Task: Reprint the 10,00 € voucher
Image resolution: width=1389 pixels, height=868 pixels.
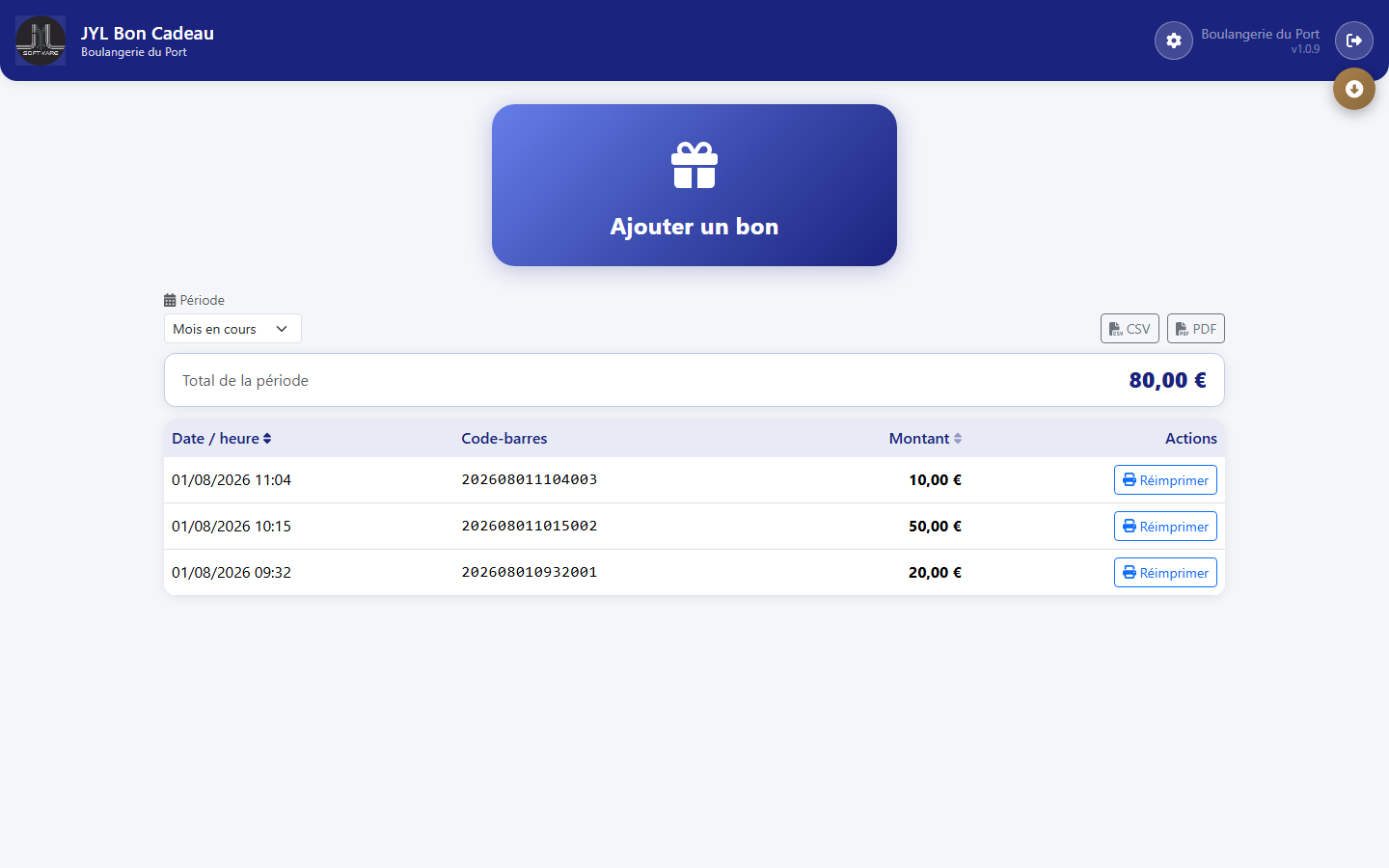Action: [x=1165, y=480]
